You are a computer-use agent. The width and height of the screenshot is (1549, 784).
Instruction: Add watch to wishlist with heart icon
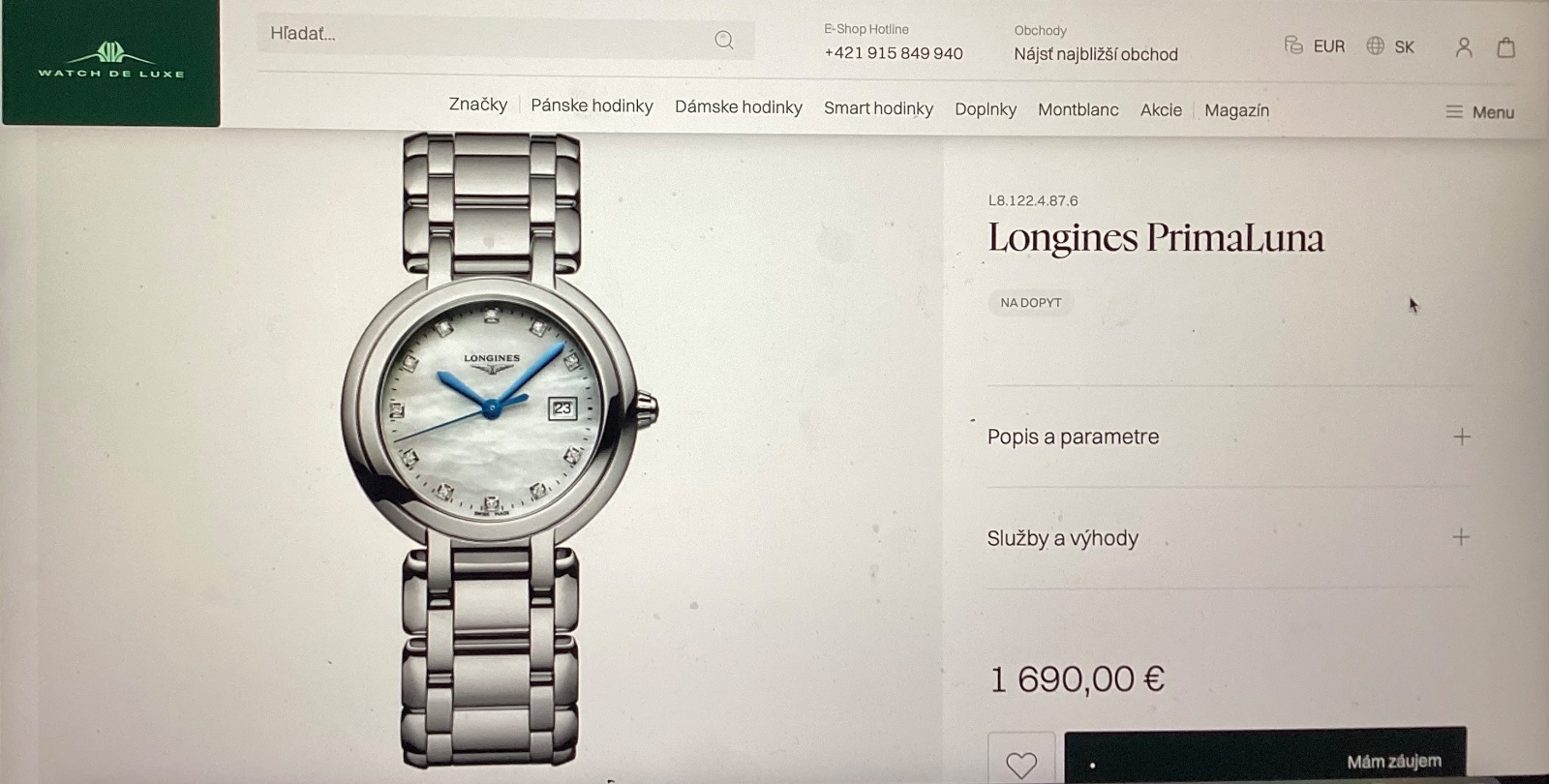click(1021, 764)
